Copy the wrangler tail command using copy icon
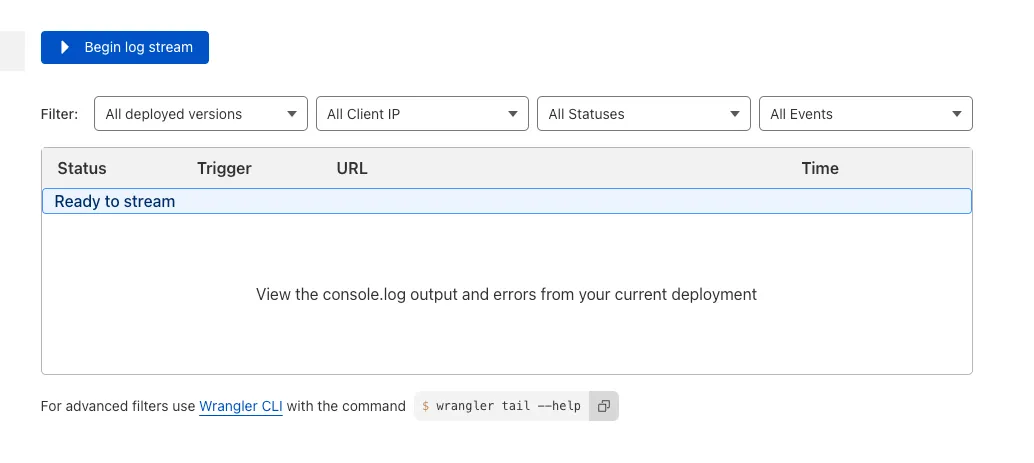Screen dimensions: 1034x463 coord(603,406)
